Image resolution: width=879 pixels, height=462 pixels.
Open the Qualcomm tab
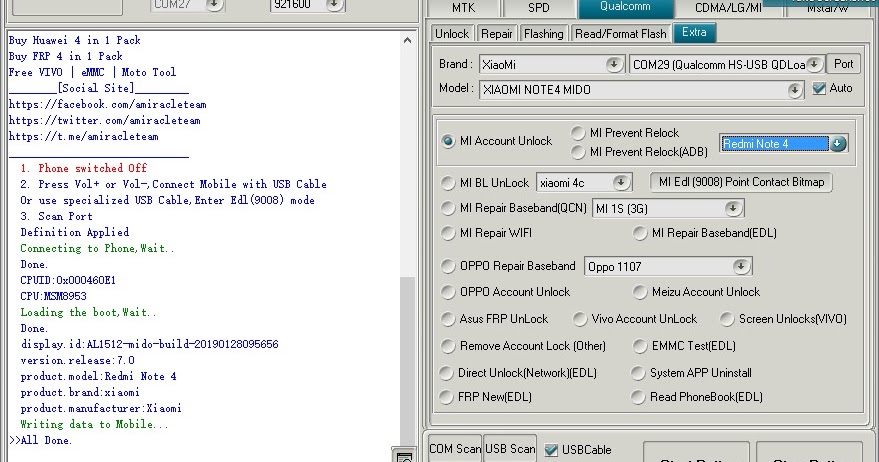tap(625, 7)
